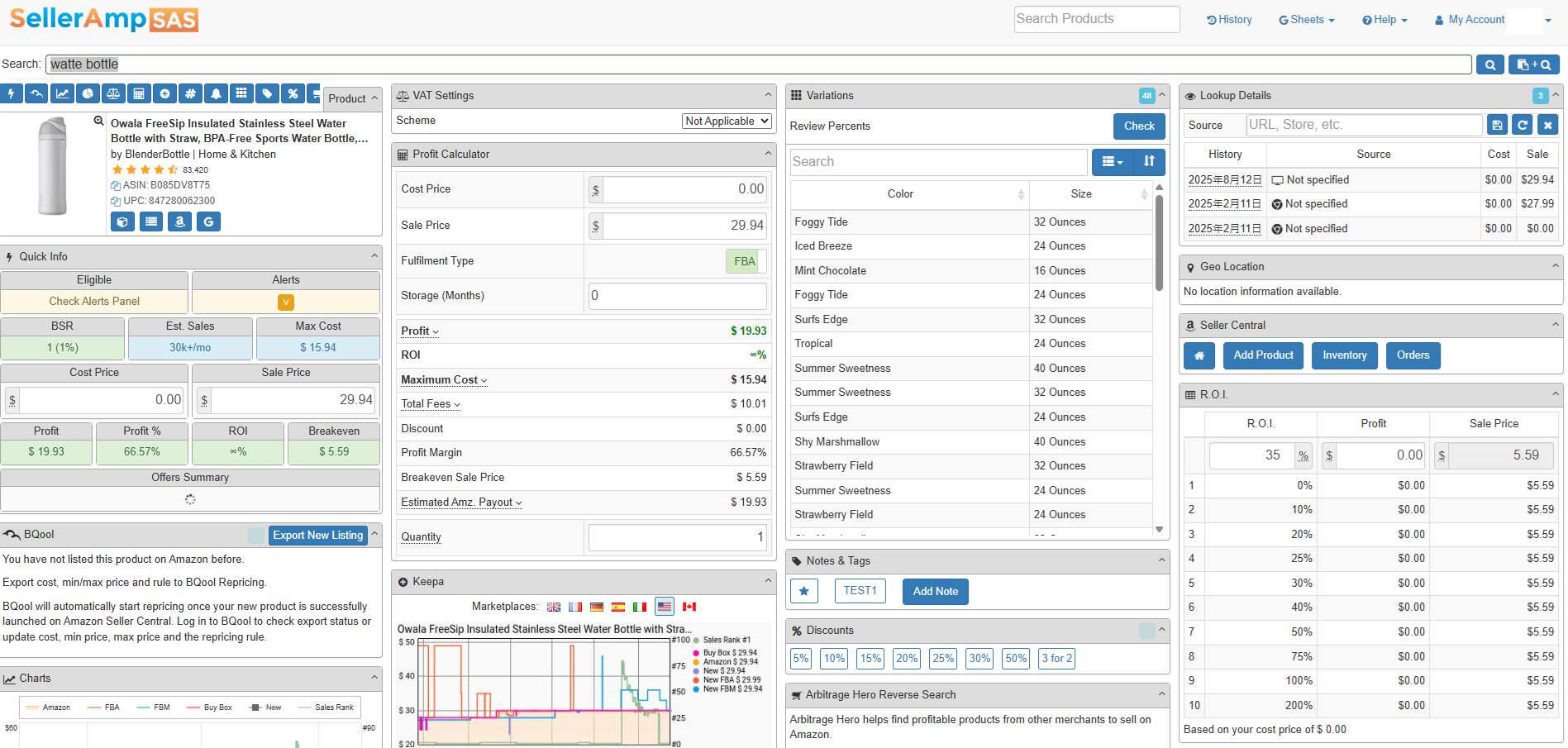This screenshot has height=748, width=1568.
Task: Click the search magnifier button beside search bar
Action: click(1490, 64)
